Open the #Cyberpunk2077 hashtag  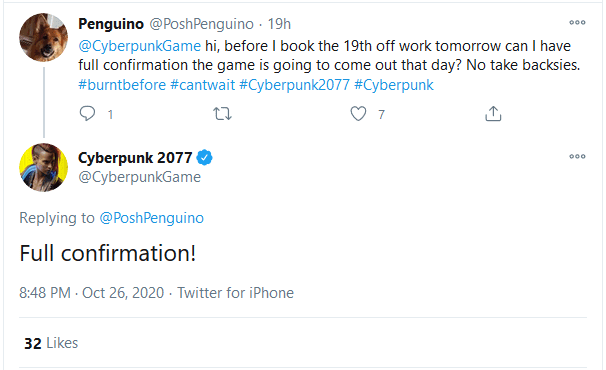(294, 85)
